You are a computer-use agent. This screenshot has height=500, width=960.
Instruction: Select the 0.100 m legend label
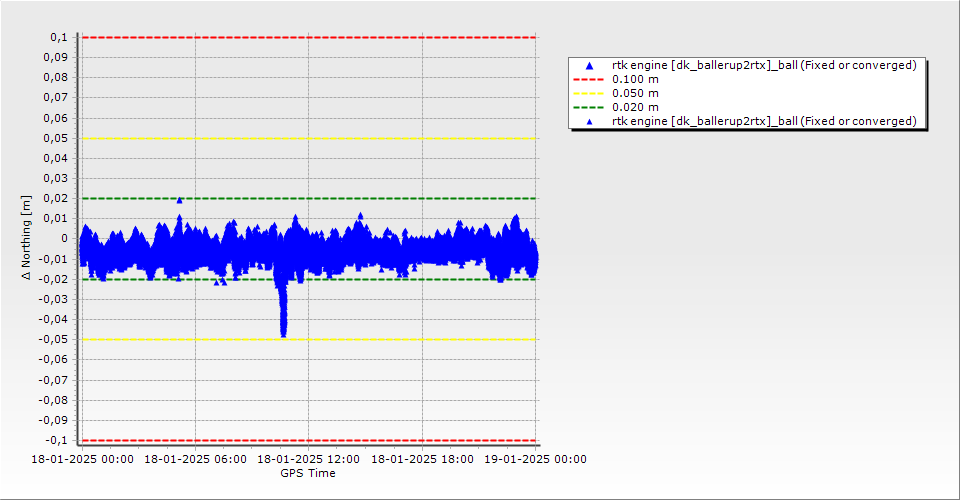(x=635, y=79)
